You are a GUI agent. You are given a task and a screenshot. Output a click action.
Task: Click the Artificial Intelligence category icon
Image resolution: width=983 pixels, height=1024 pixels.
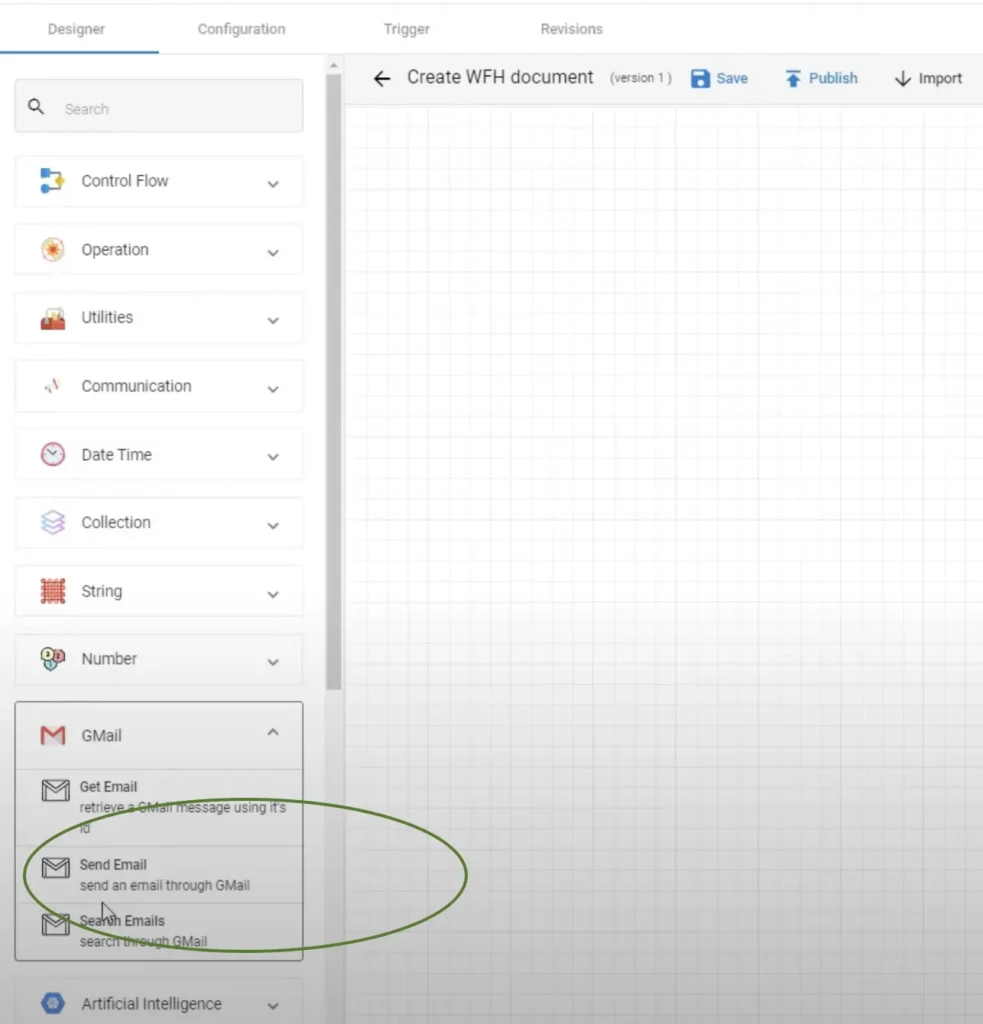52,1003
